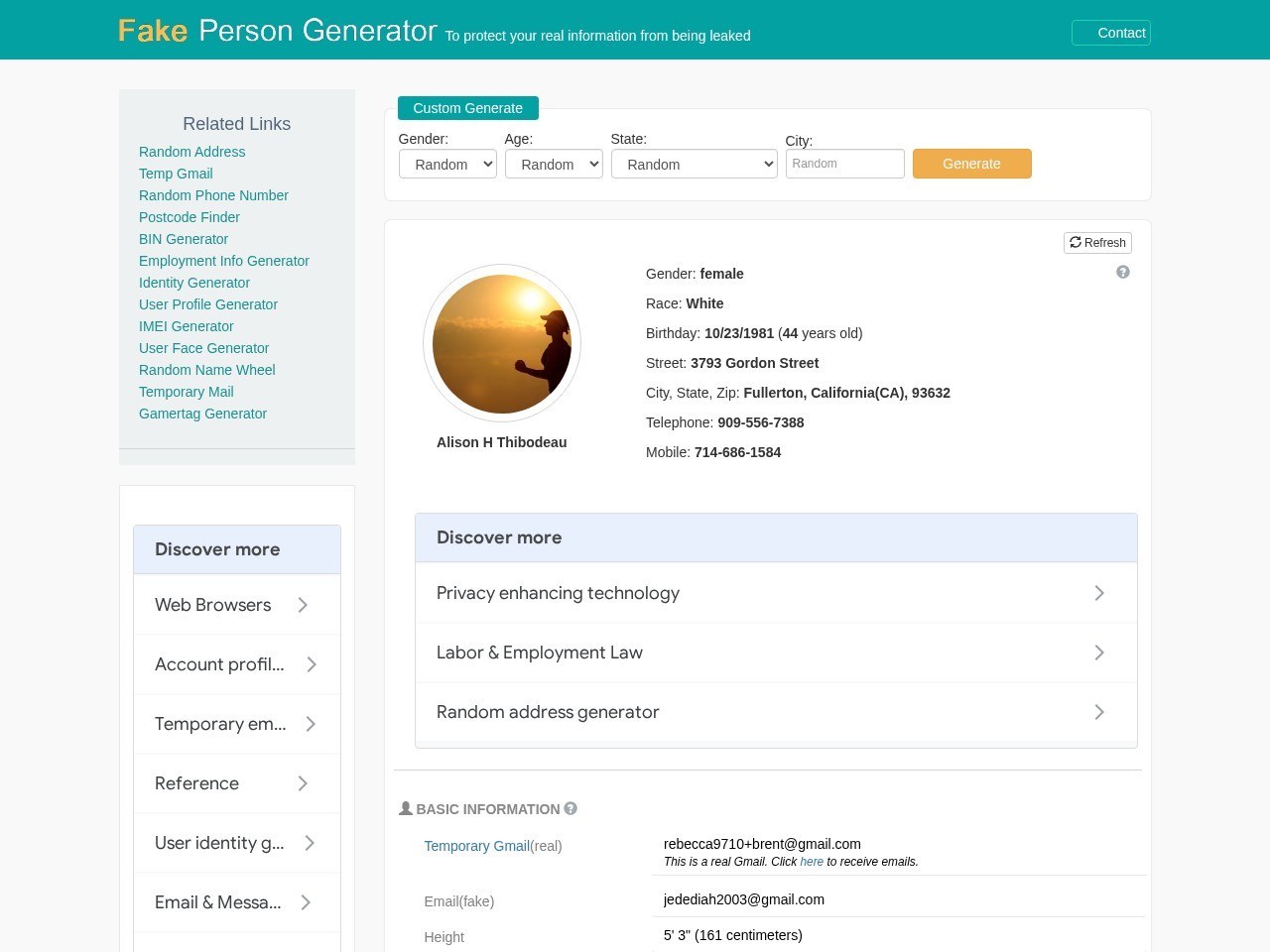Open the Employment Info Generator link

(224, 261)
